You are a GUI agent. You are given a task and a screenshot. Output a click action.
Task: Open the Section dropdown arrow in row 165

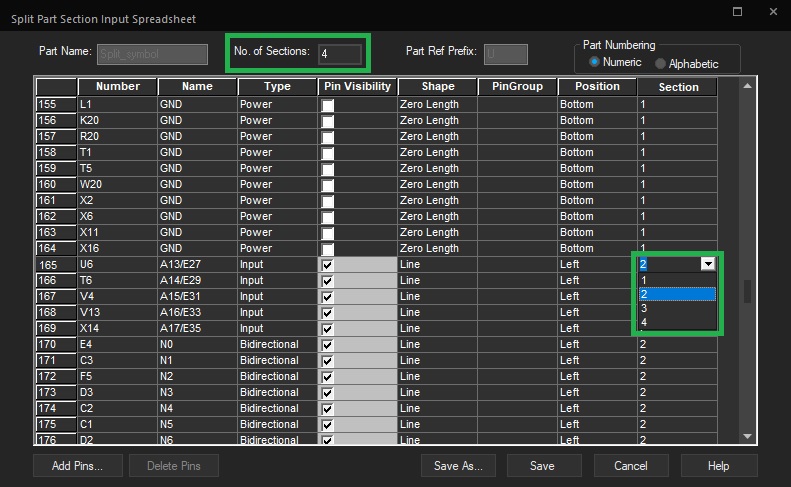point(708,264)
